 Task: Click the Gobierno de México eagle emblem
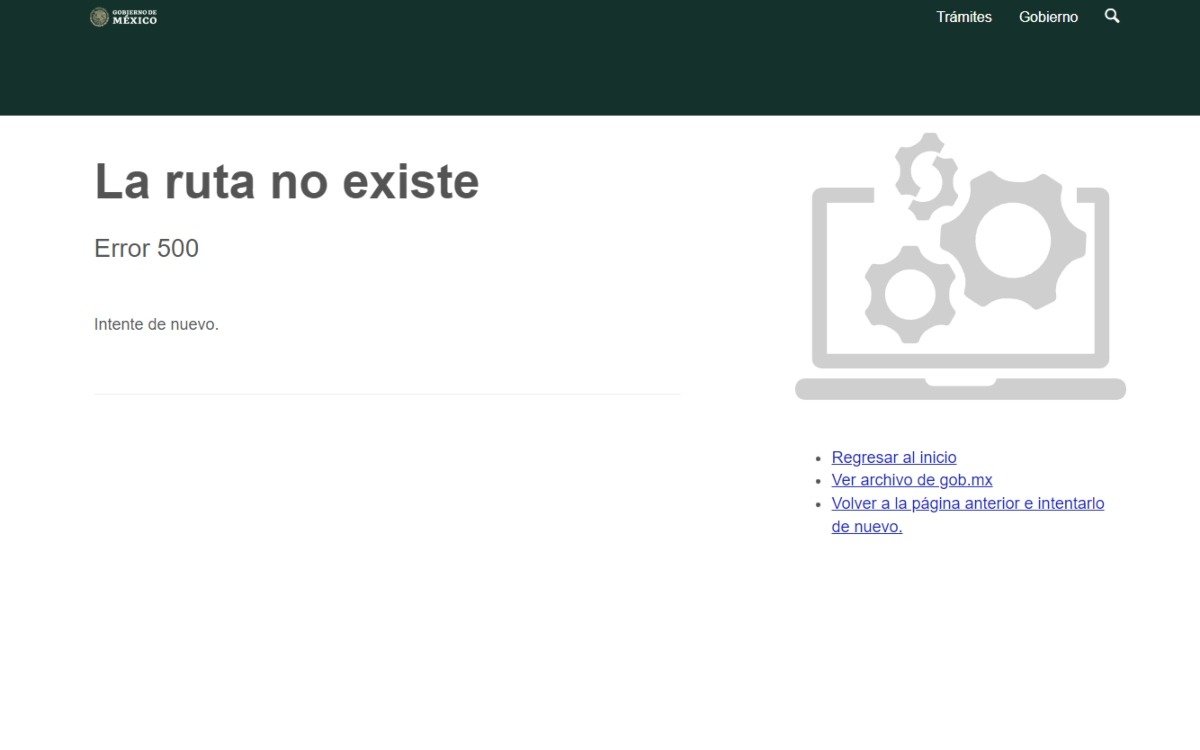tap(101, 17)
